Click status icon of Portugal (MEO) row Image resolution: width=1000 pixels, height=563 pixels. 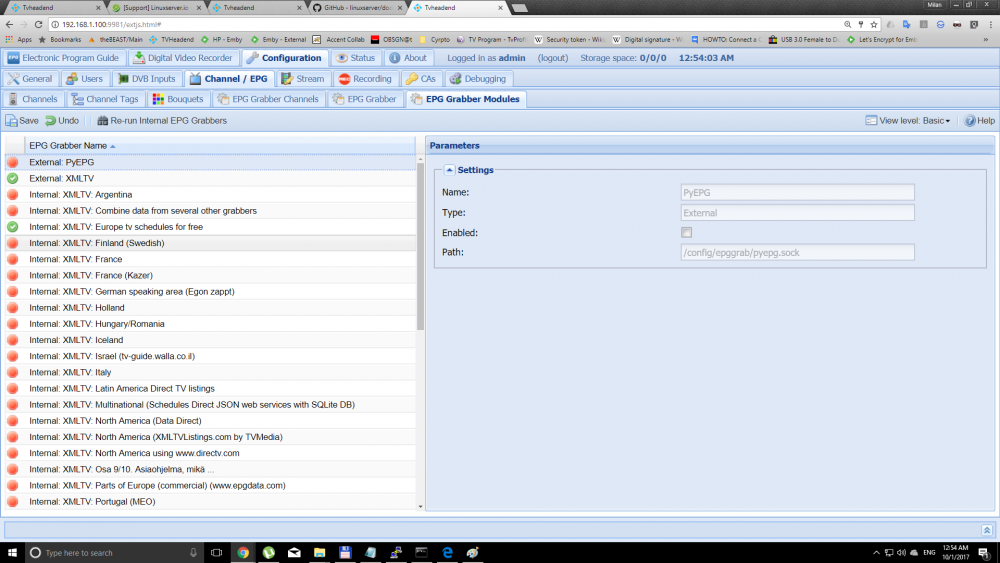[x=13, y=502]
